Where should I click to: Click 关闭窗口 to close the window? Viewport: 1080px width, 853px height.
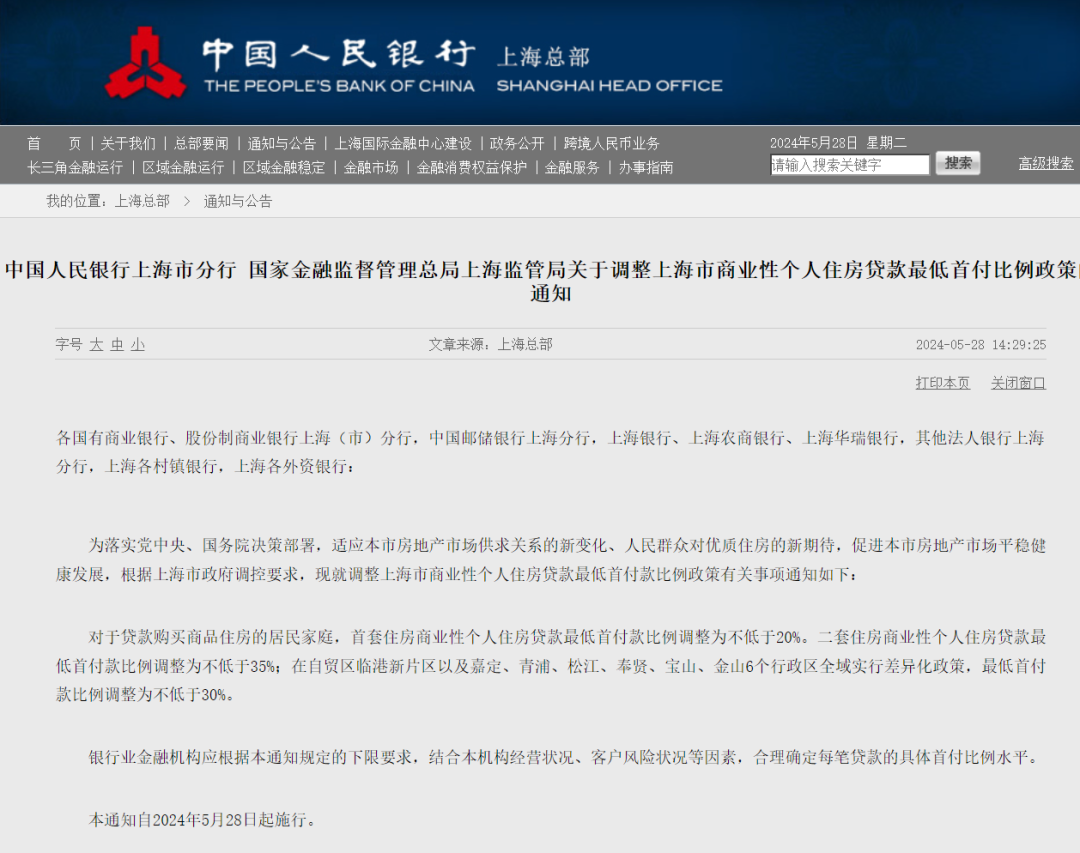tap(1017, 382)
